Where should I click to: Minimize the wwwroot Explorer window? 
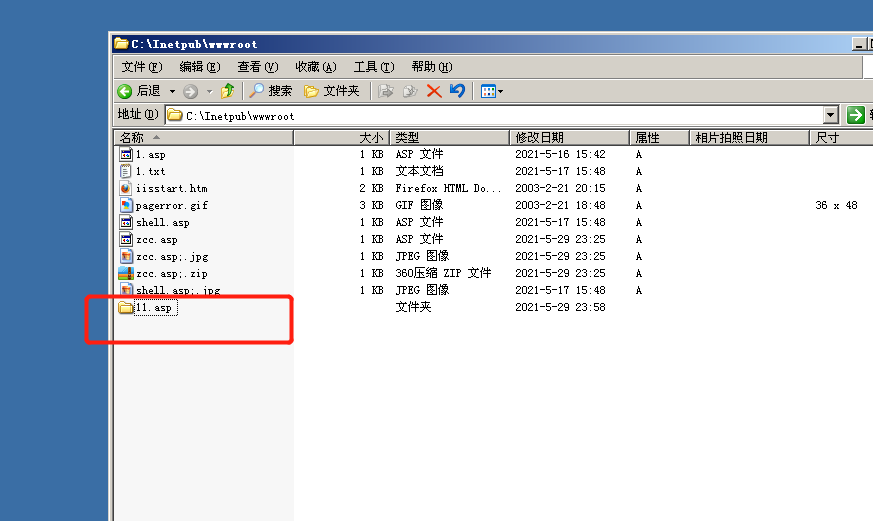(859, 44)
